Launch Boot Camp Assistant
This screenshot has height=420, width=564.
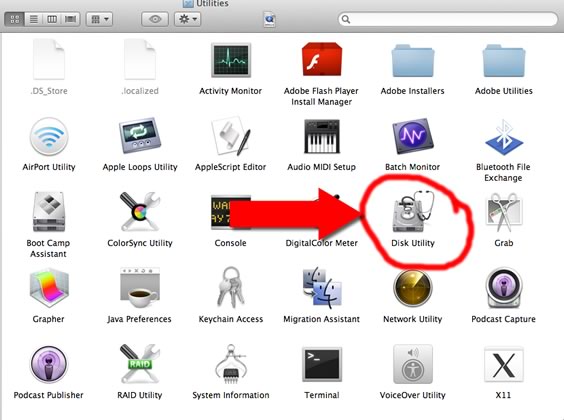[x=49, y=212]
